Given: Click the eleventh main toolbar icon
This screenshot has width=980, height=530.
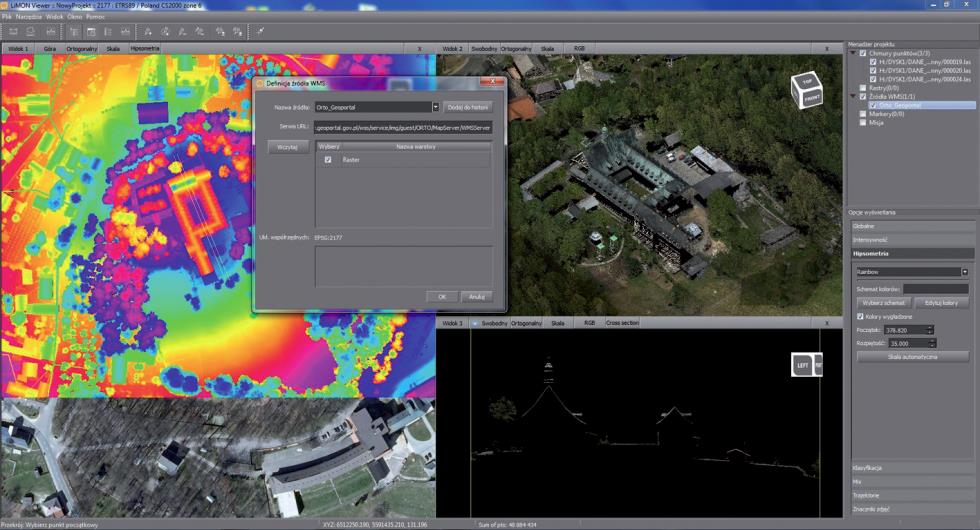Looking at the screenshot, I should [199, 31].
